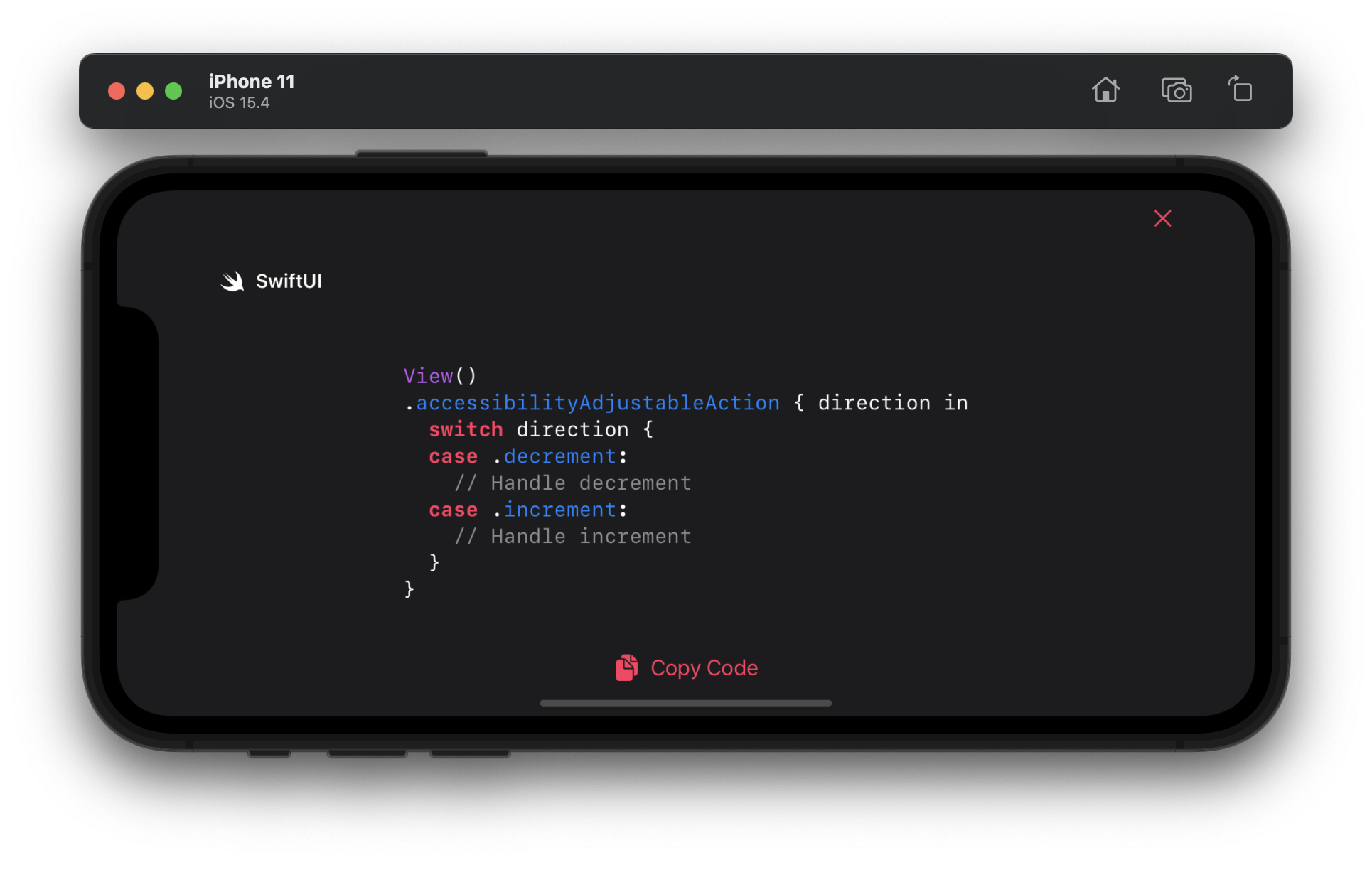Click the Copy Code document icon
The image size is (1372, 870).
(626, 668)
